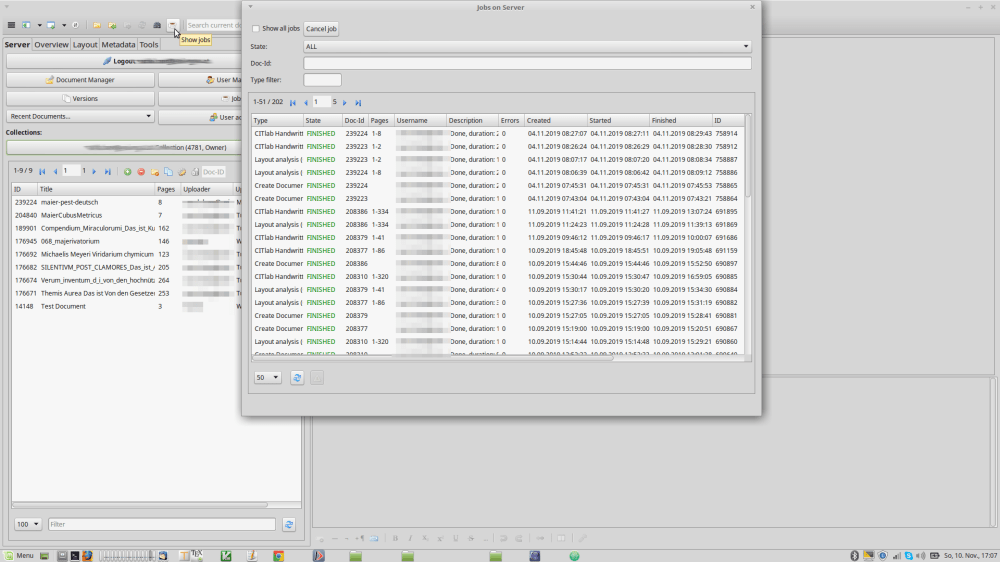Click the reload icon in Jobs dialog
Screen dimensions: 1000x562
(297, 377)
